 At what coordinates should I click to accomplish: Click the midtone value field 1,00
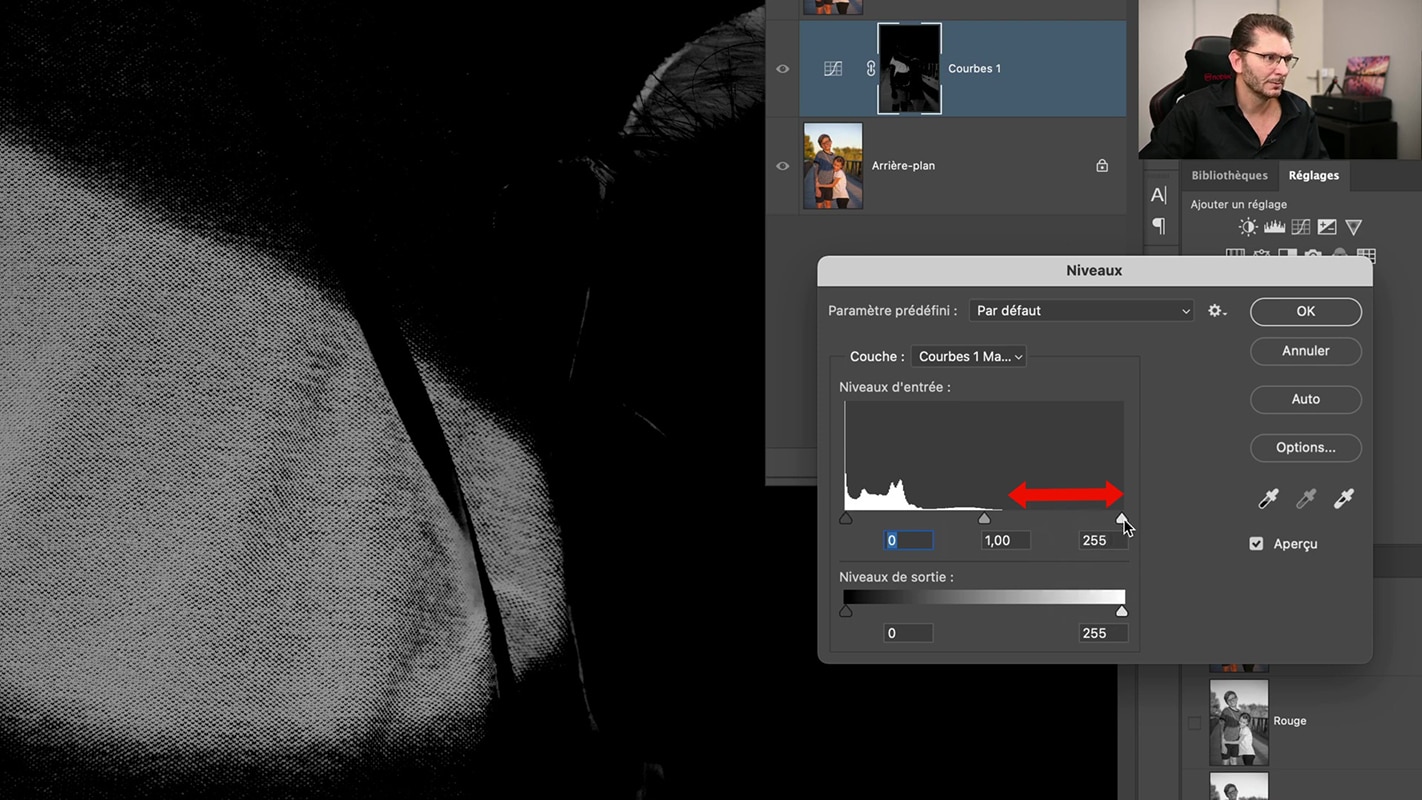click(x=1006, y=540)
